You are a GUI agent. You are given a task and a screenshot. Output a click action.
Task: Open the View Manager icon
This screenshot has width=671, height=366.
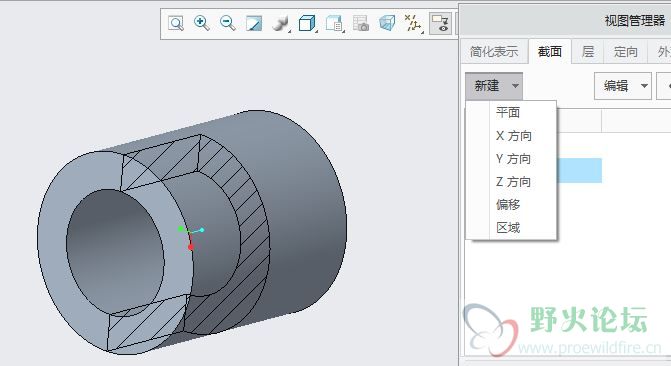(361, 24)
